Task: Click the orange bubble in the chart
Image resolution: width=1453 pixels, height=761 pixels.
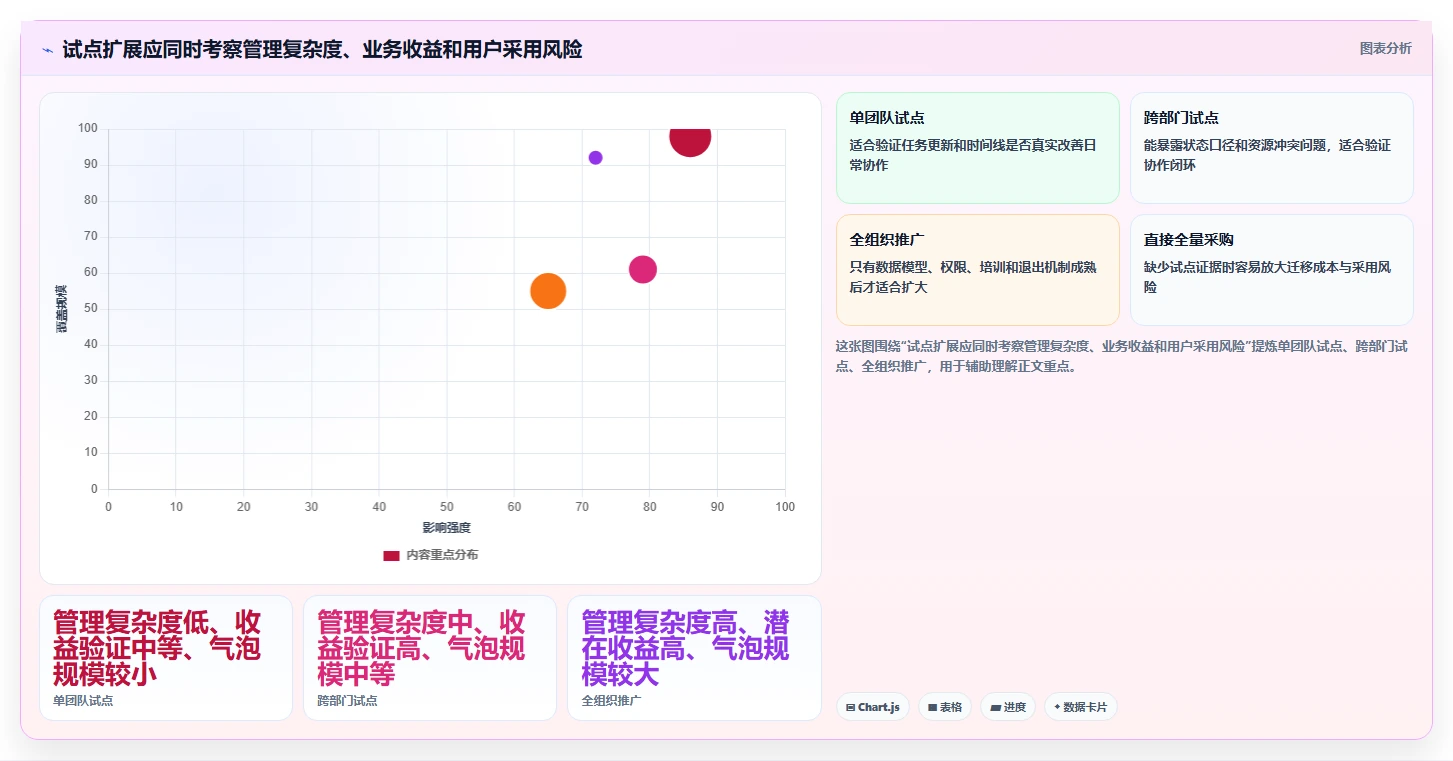Action: [x=548, y=291]
